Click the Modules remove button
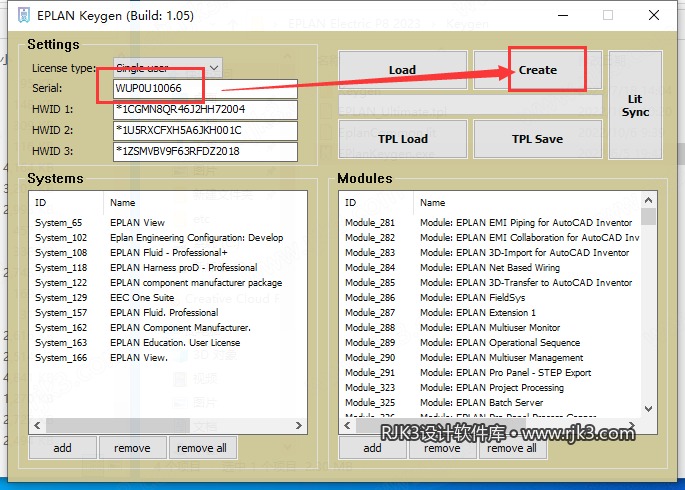This screenshot has width=685, height=490. tap(442, 448)
